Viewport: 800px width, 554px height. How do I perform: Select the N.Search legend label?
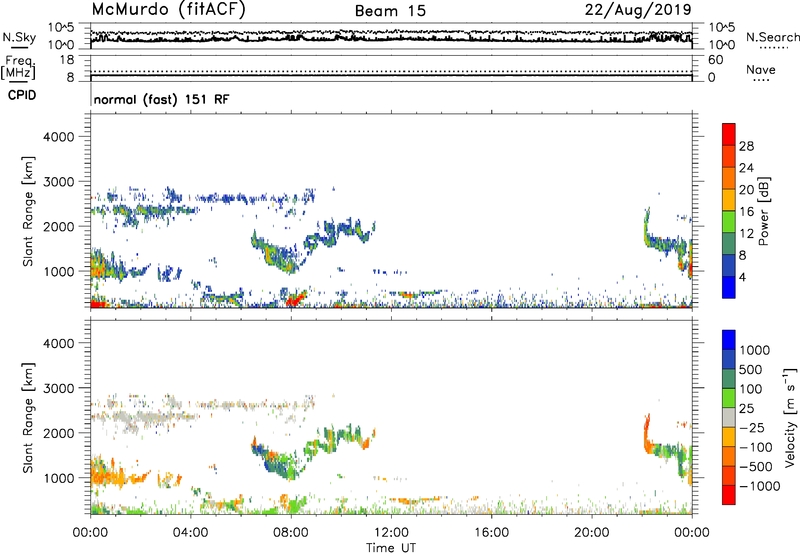tap(772, 37)
